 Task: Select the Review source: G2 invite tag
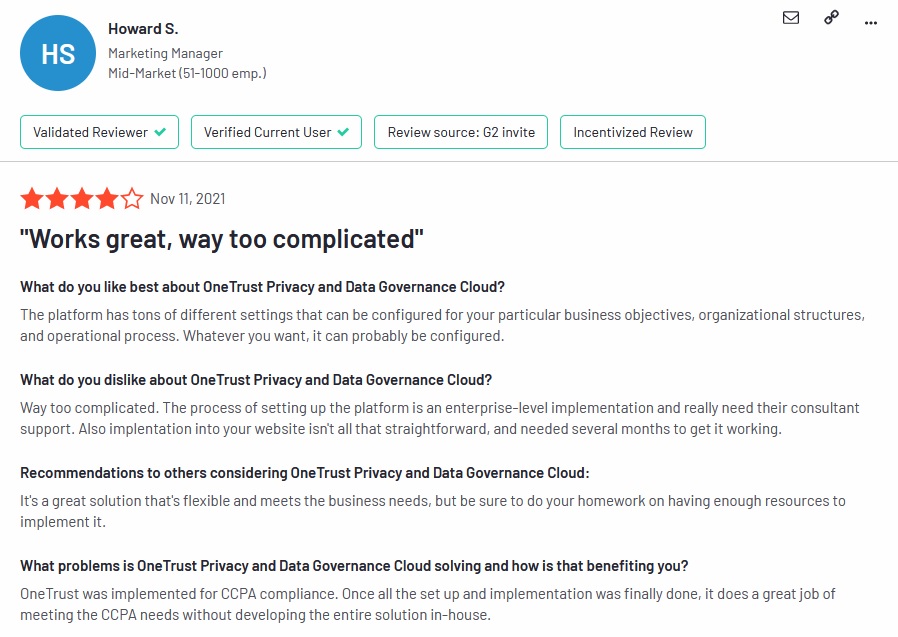[461, 132]
